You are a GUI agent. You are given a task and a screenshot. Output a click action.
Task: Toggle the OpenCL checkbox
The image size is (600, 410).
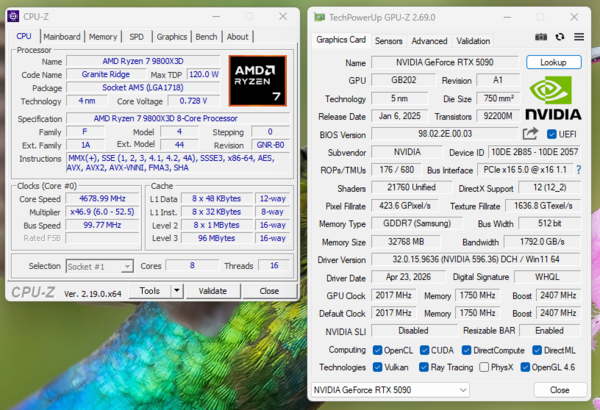(377, 350)
